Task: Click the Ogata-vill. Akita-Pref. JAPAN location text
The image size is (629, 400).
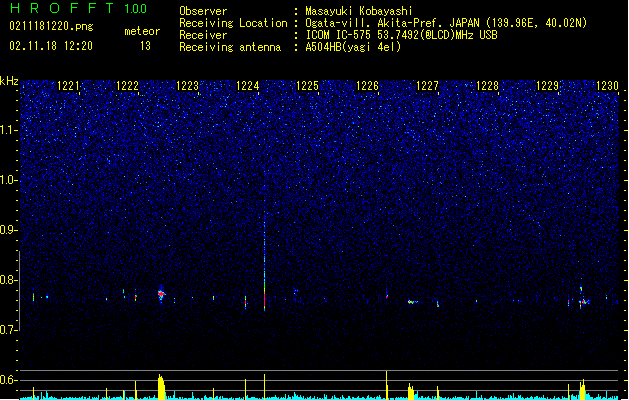Action: 446,23
